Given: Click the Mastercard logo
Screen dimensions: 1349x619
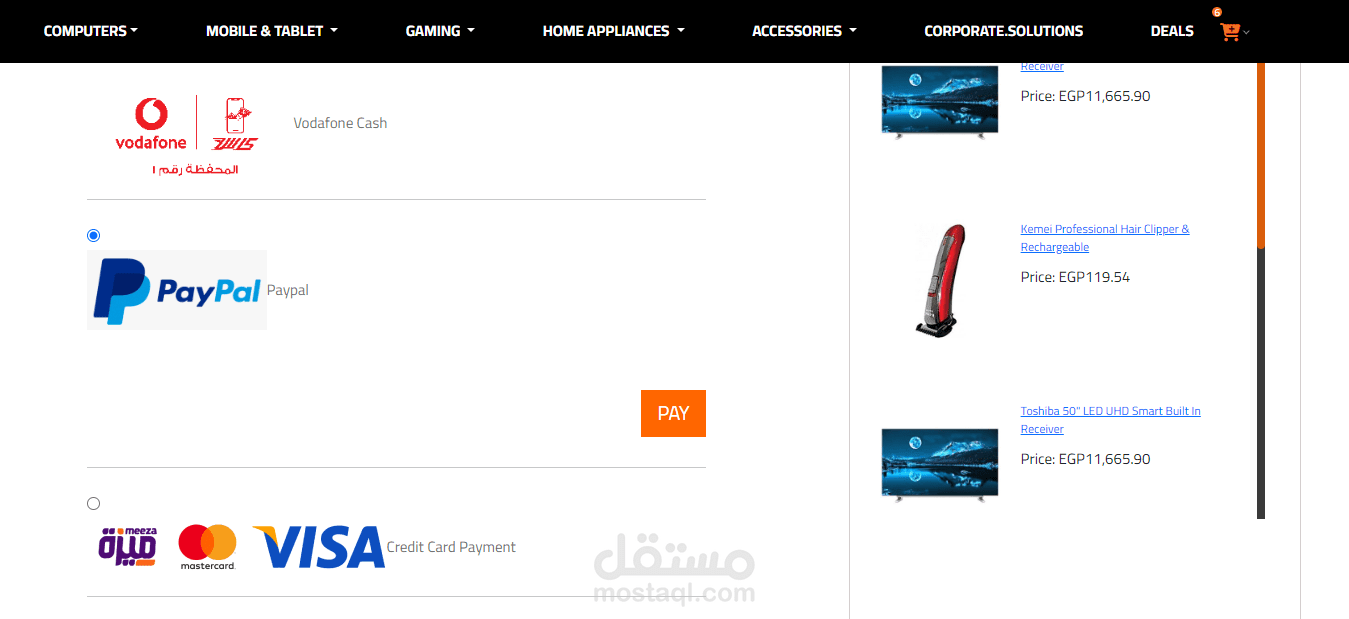Looking at the screenshot, I should (x=207, y=547).
